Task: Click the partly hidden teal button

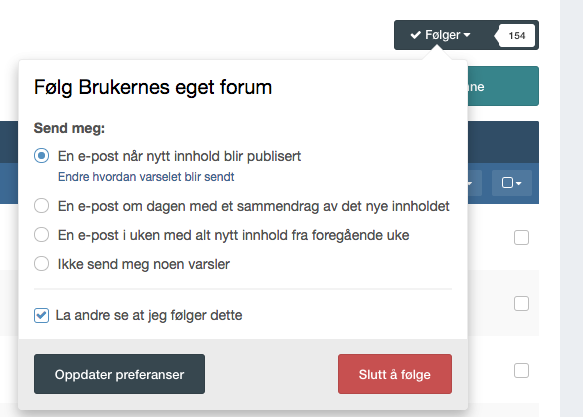Action: (503, 86)
